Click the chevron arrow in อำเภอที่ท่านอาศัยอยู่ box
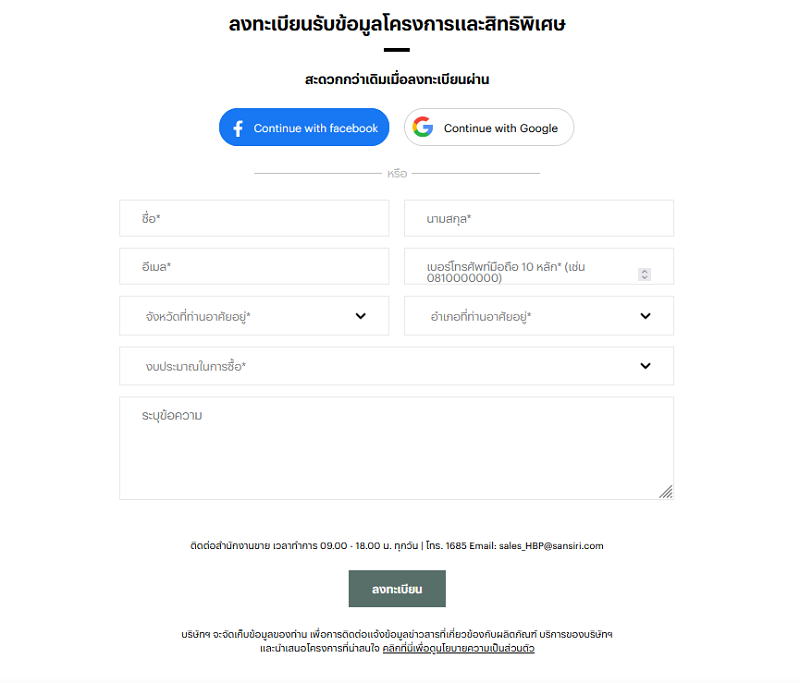 (x=646, y=316)
